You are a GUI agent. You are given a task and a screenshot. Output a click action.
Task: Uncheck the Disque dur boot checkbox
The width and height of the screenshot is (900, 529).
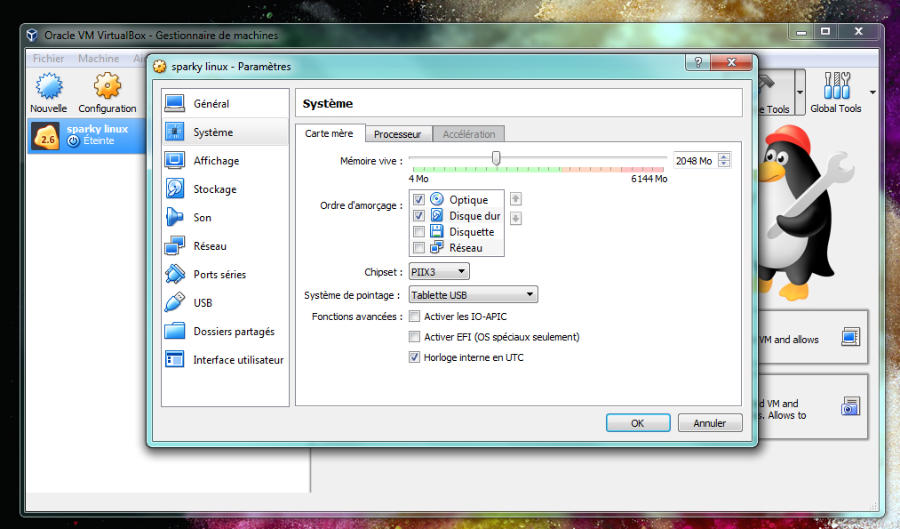click(x=419, y=215)
